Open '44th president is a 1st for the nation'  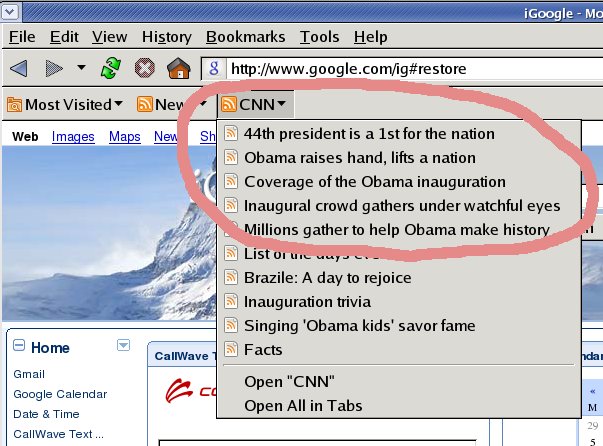(x=399, y=134)
